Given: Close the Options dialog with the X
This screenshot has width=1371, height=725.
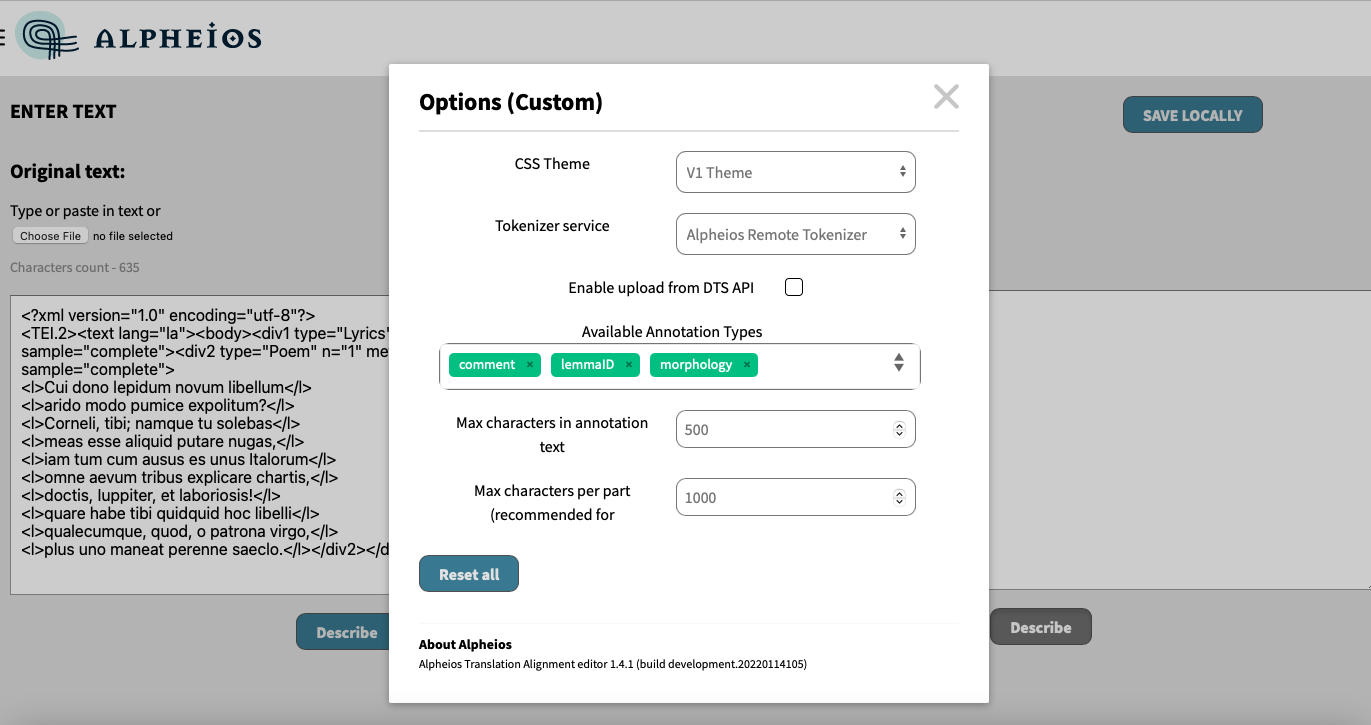Looking at the screenshot, I should [945, 97].
